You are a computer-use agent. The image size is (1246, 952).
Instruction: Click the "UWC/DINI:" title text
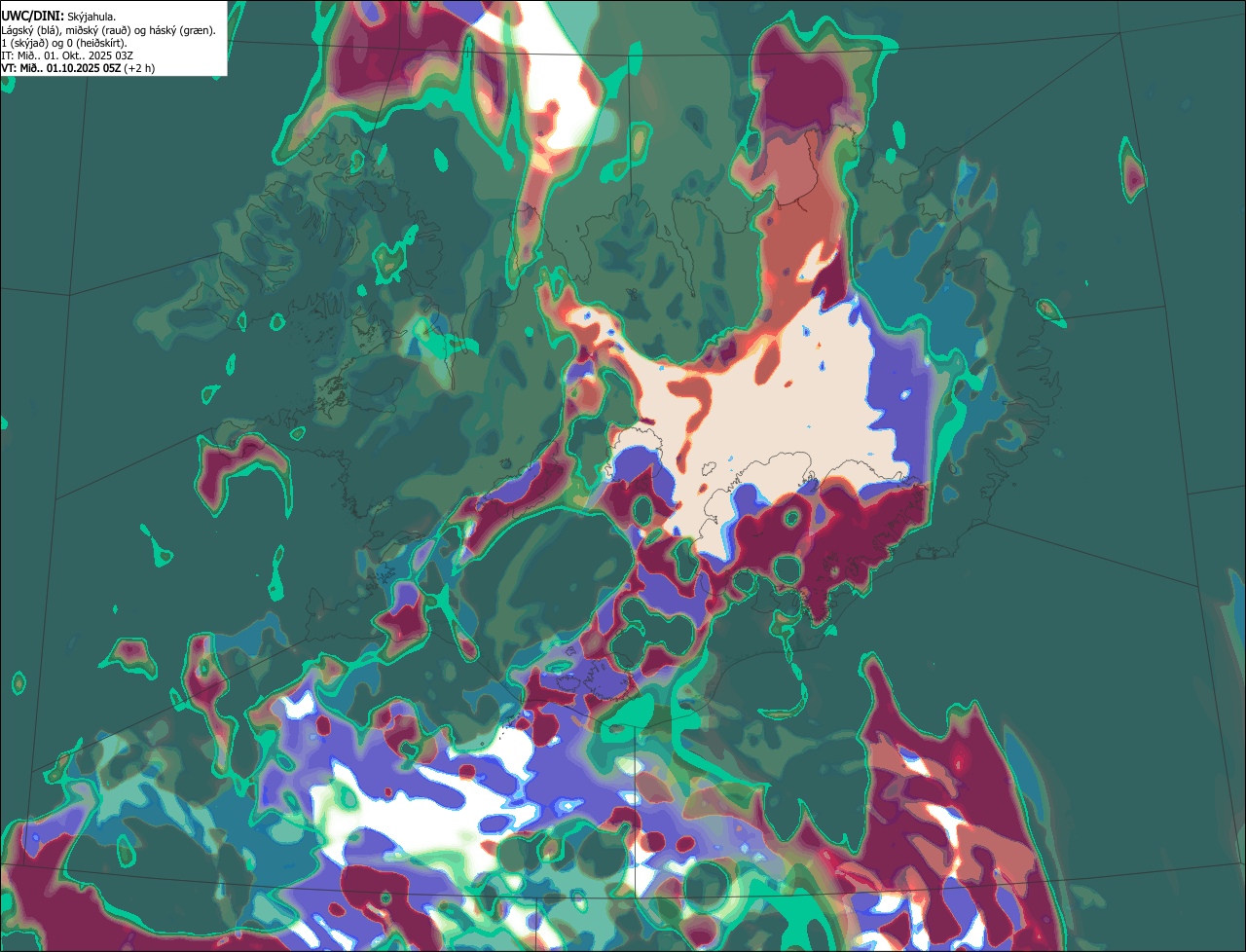tap(33, 17)
